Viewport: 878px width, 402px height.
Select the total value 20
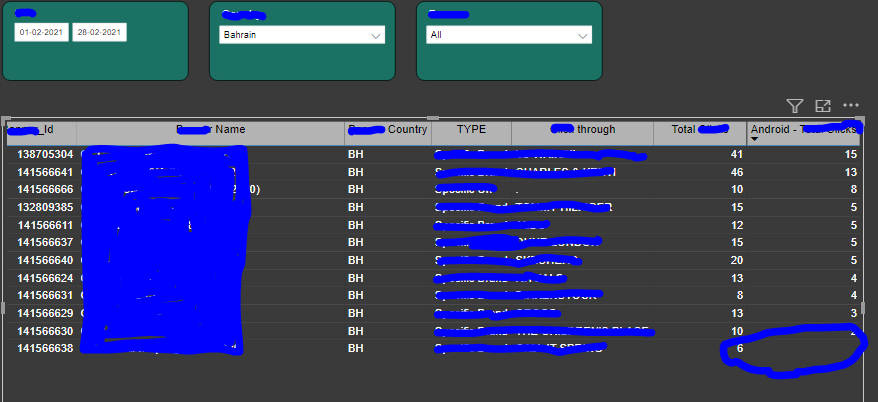pyautogui.click(x=737, y=260)
